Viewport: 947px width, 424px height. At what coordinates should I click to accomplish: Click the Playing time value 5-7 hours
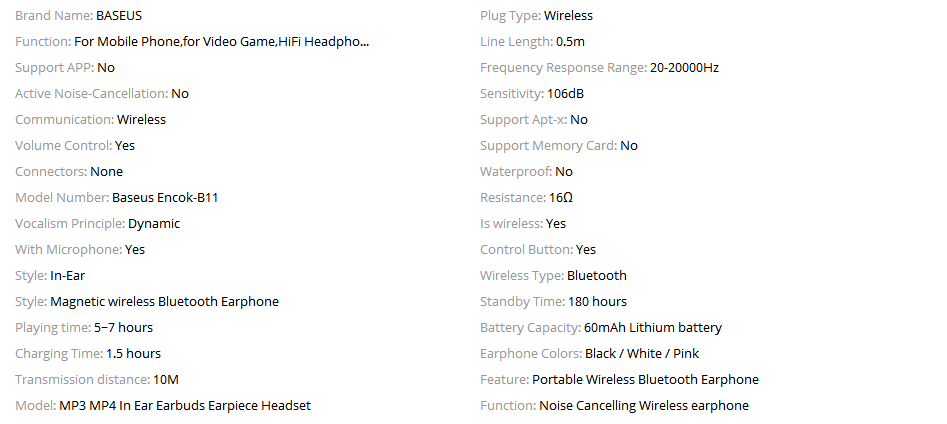click(x=123, y=328)
